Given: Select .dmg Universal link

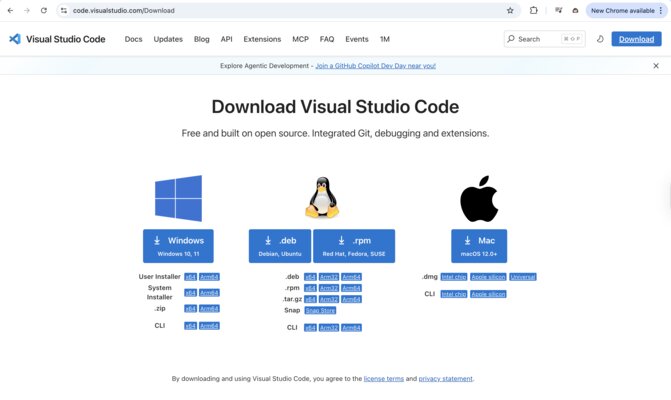Looking at the screenshot, I should 523,277.
